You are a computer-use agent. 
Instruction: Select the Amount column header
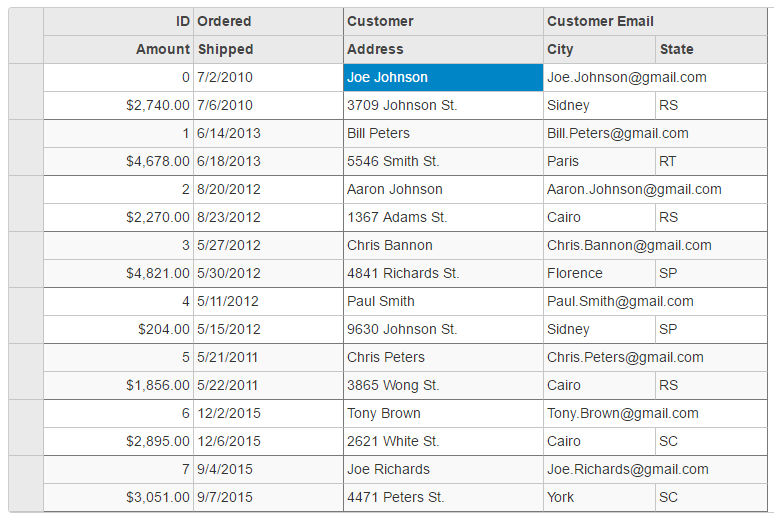click(x=118, y=49)
